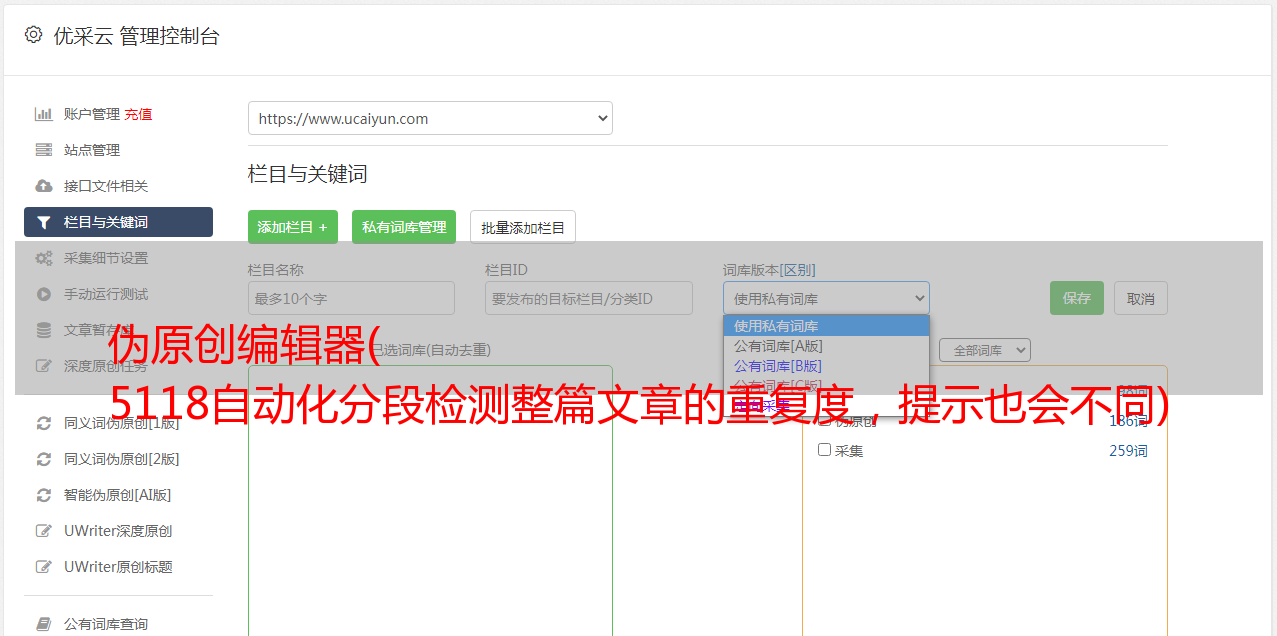Choose 公有词库[B版] option in dropdown list

tap(826, 366)
